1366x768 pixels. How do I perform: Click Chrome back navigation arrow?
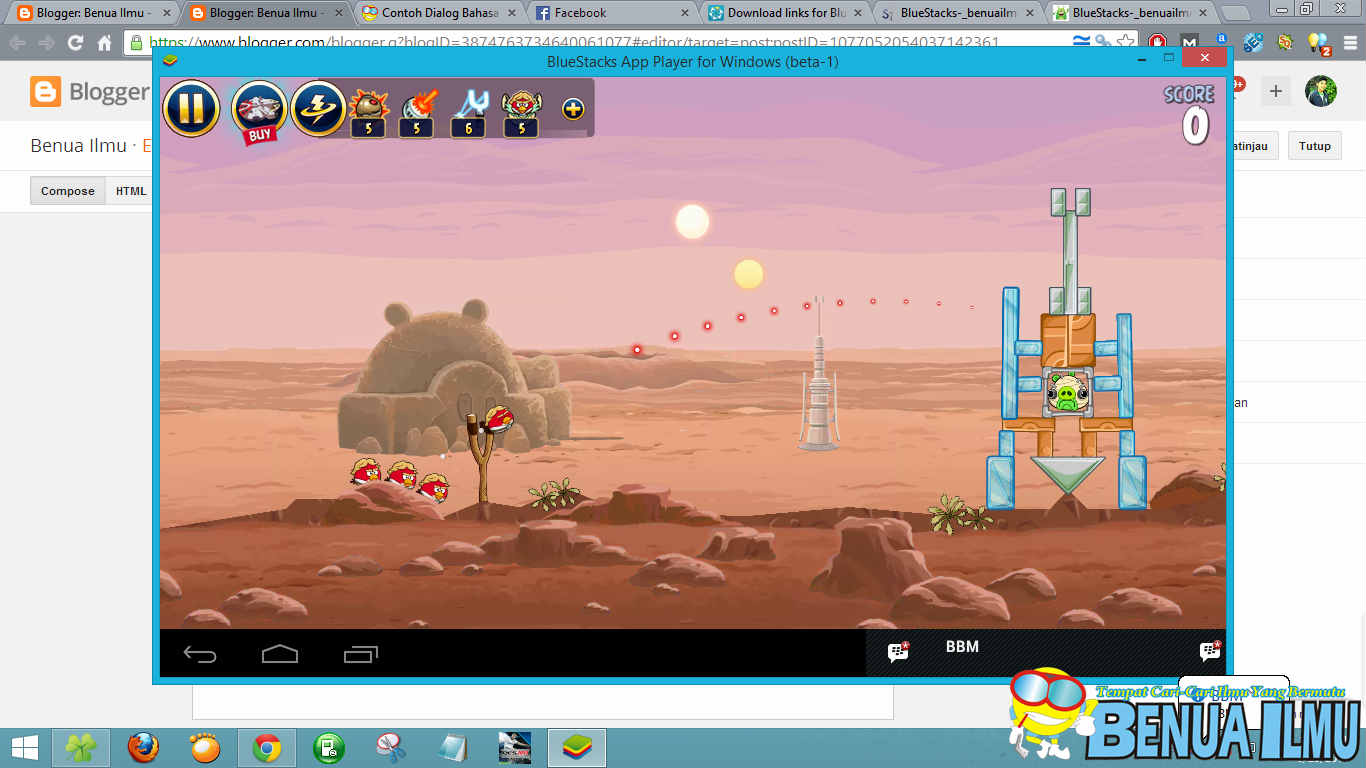18,43
